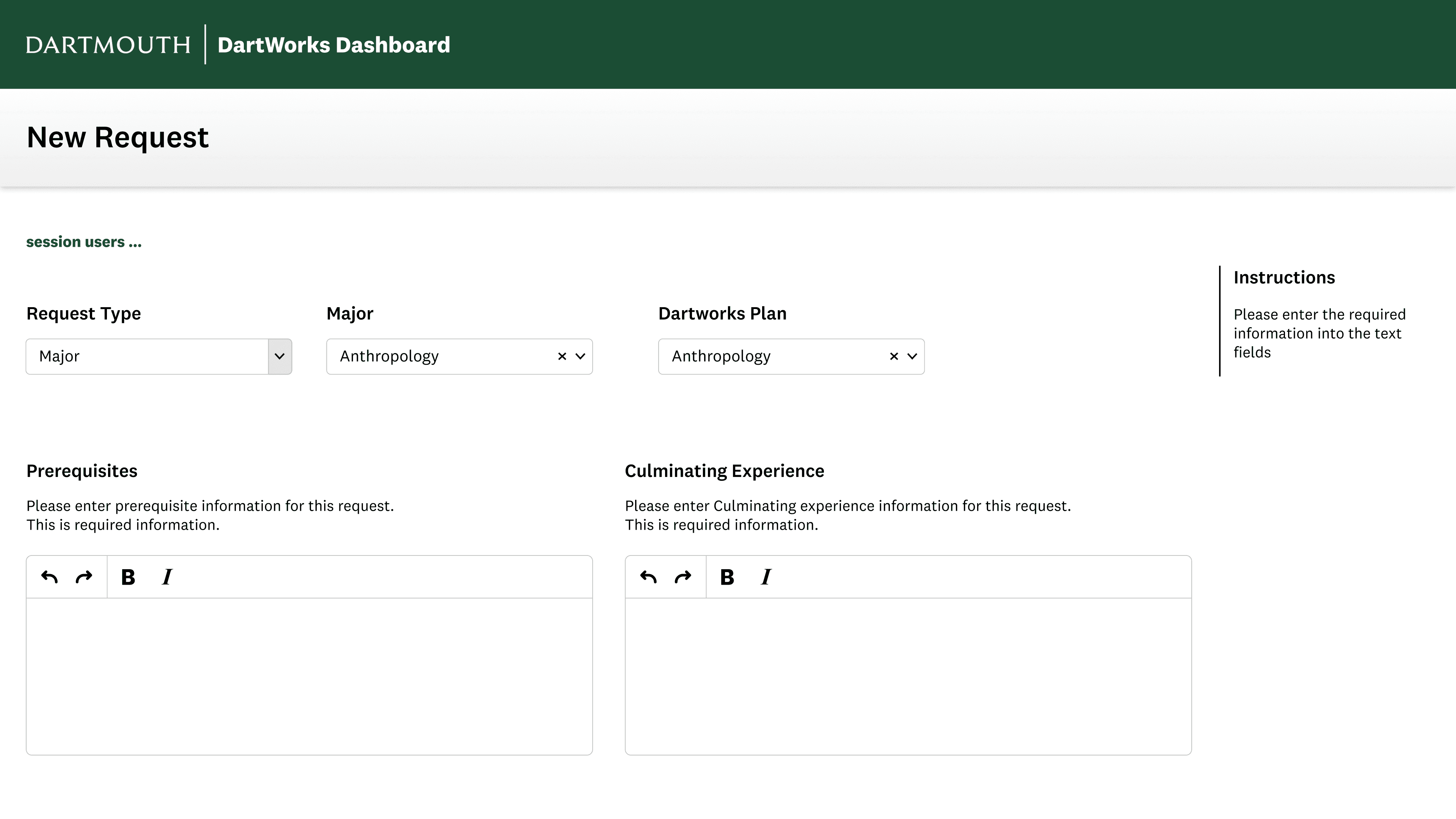Click inside the Prerequisites text area
The image size is (1456, 819).
click(x=309, y=675)
